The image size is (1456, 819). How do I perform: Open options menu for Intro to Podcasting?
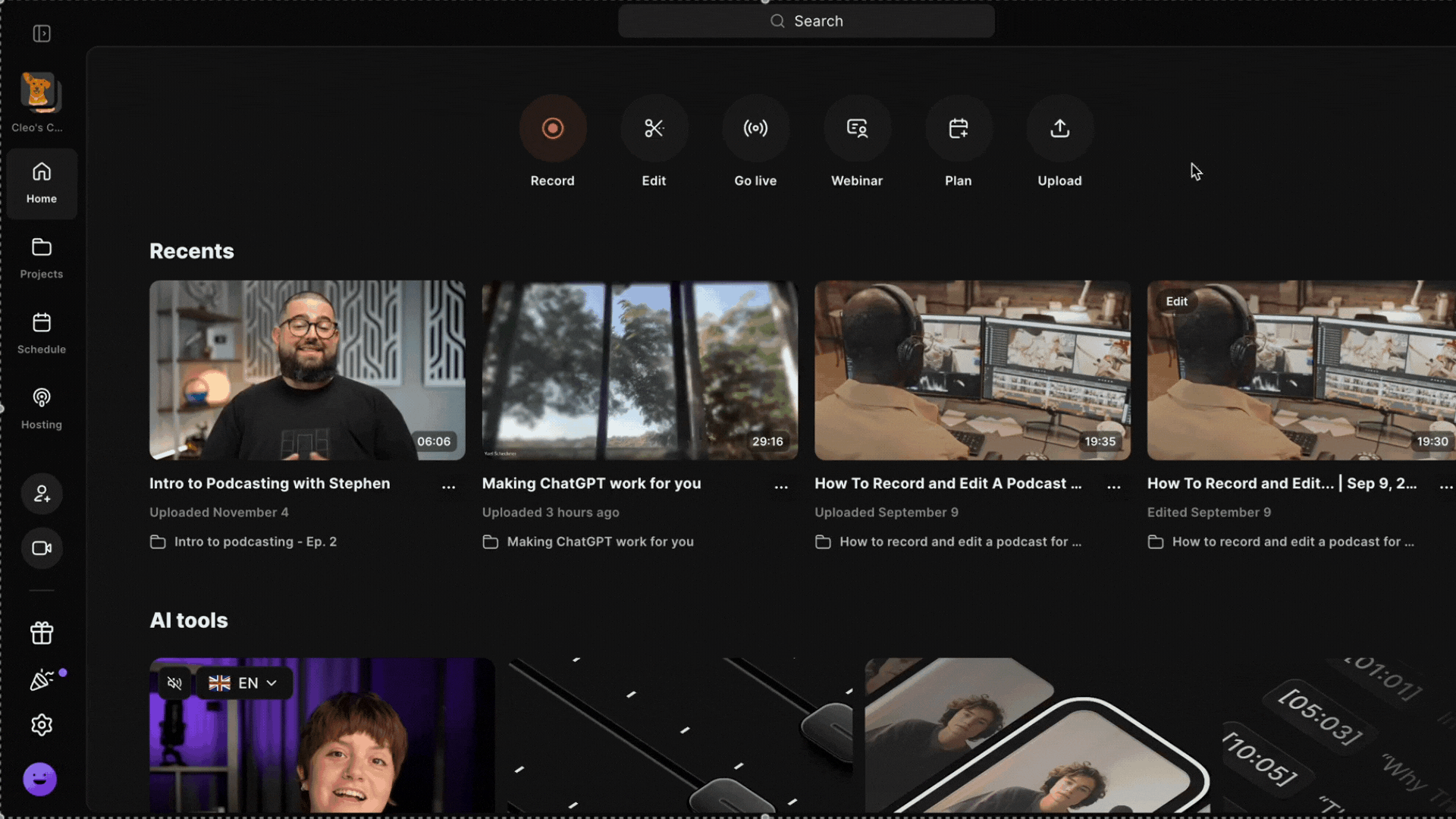coord(449,486)
